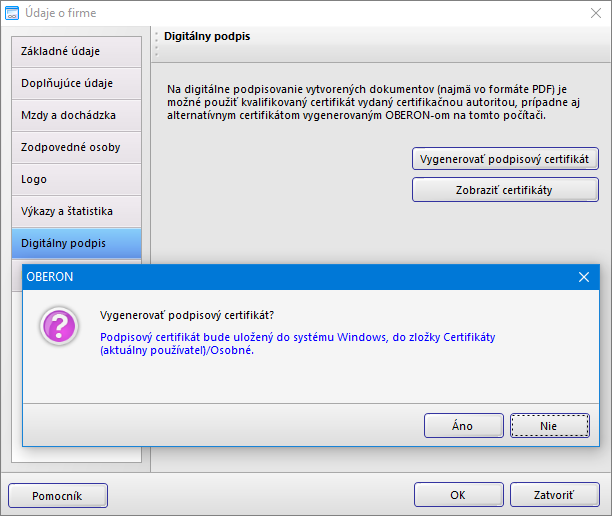This screenshot has width=612, height=516.
Task: Decline with the Nie button
Action: (x=550, y=425)
